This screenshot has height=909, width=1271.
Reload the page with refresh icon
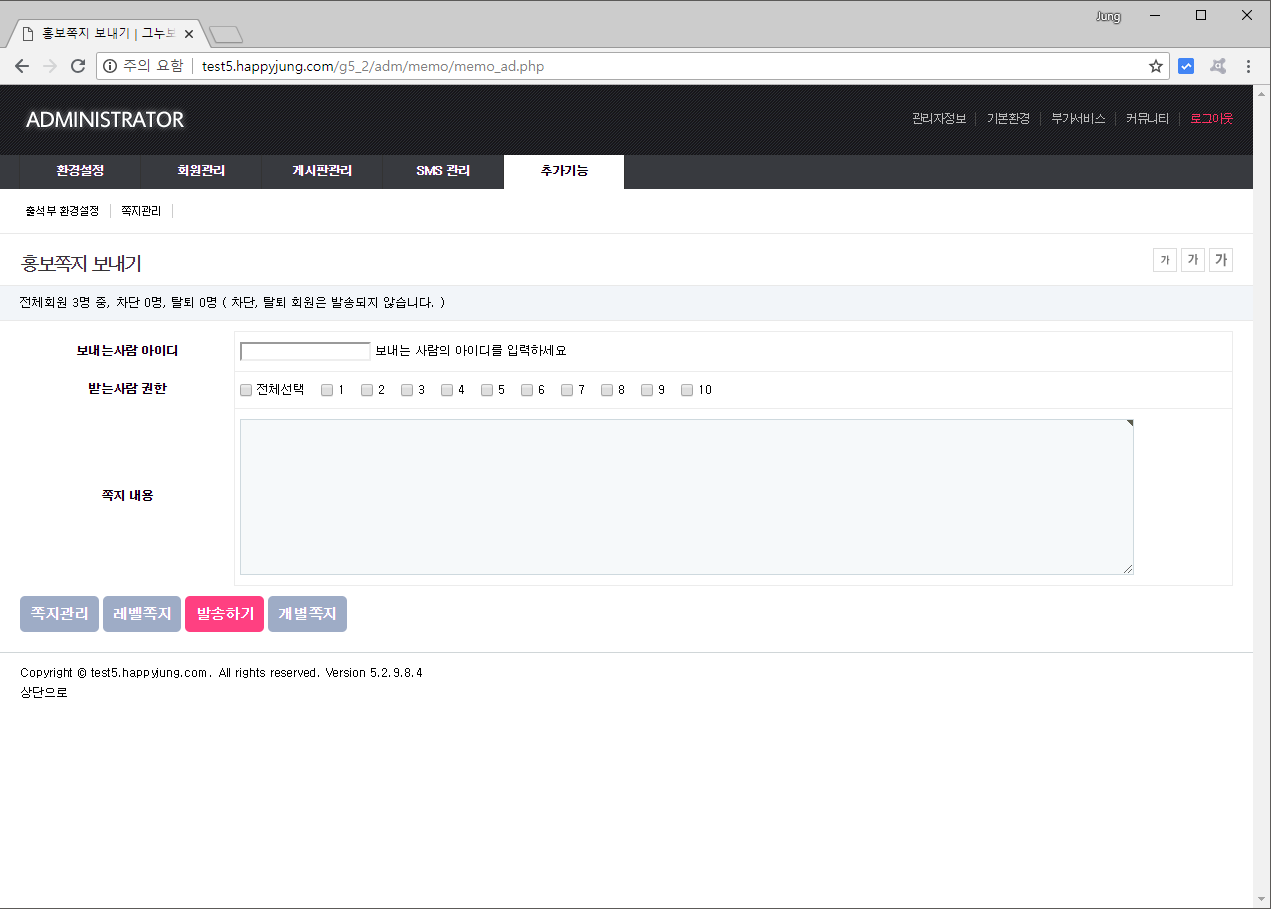77,67
